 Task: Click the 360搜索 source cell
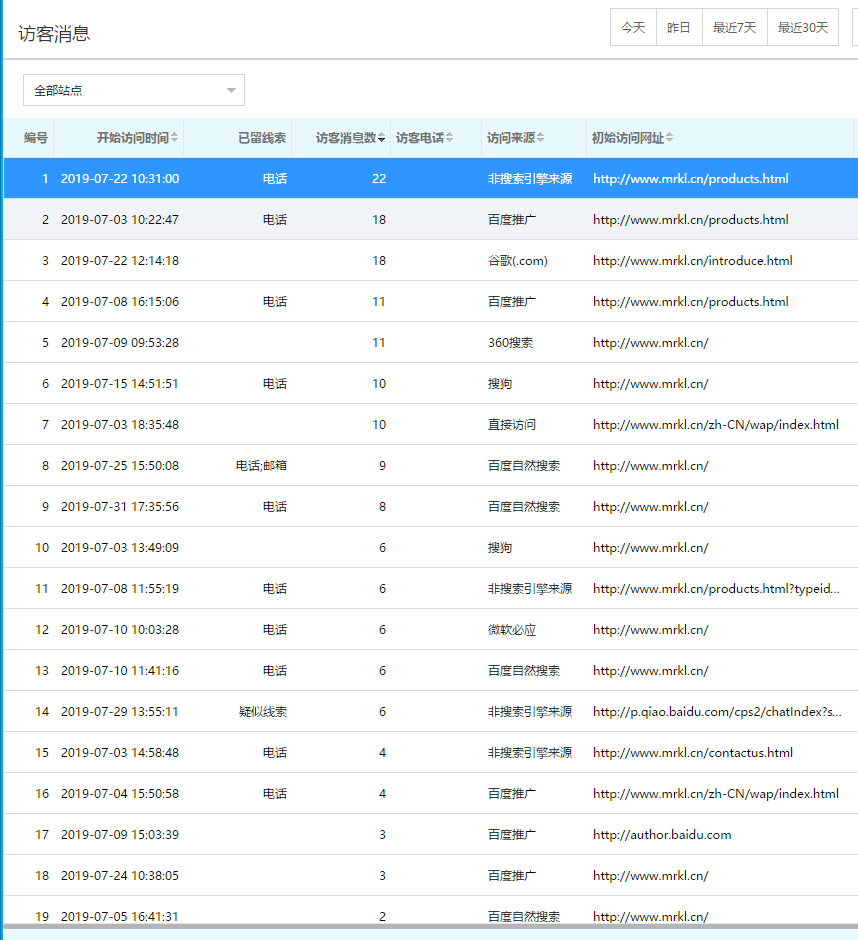click(510, 343)
